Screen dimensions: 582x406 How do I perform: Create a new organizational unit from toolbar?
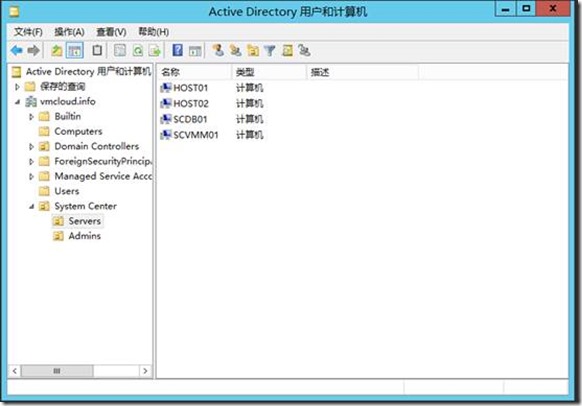tap(253, 50)
